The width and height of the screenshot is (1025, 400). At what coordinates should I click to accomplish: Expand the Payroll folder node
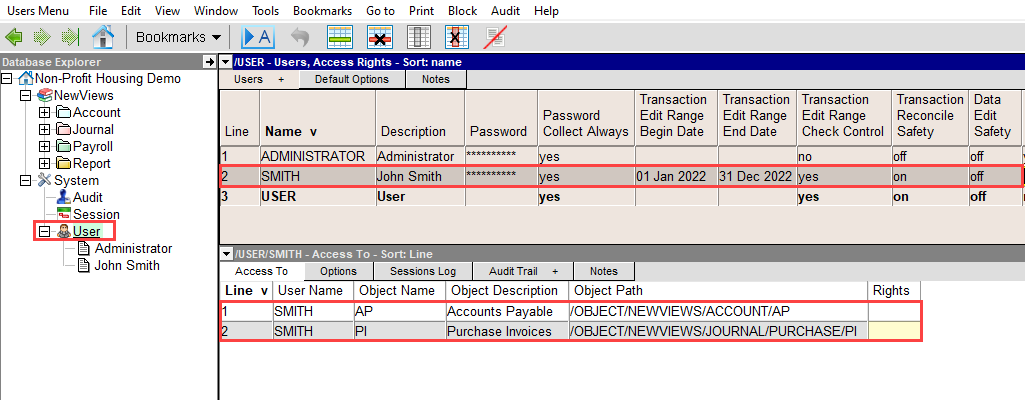pos(44,147)
